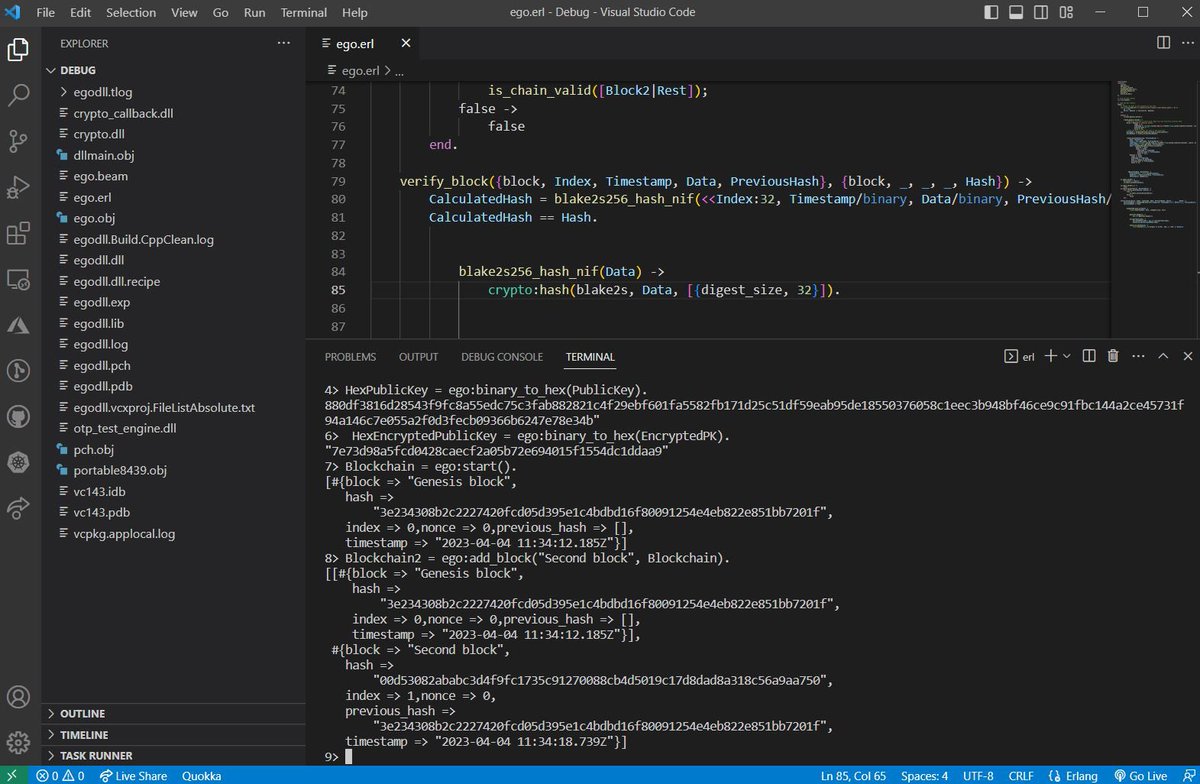Toggle the primary sidebar layout button
This screenshot has height=784, width=1200.
coord(991,13)
